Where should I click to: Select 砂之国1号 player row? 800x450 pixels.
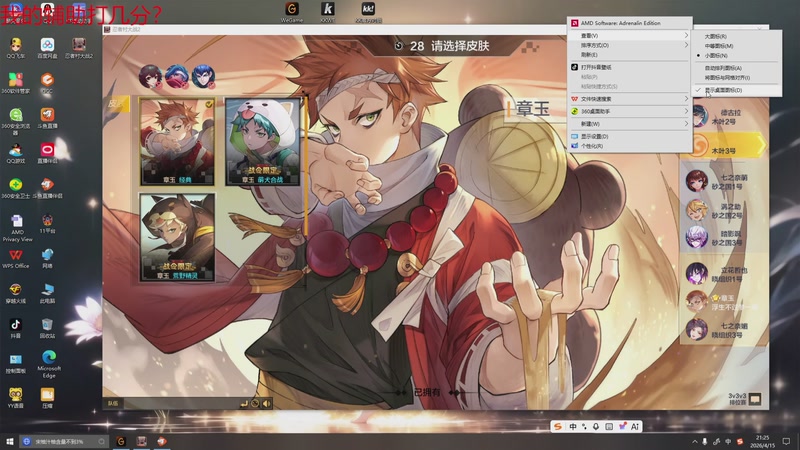tap(724, 182)
